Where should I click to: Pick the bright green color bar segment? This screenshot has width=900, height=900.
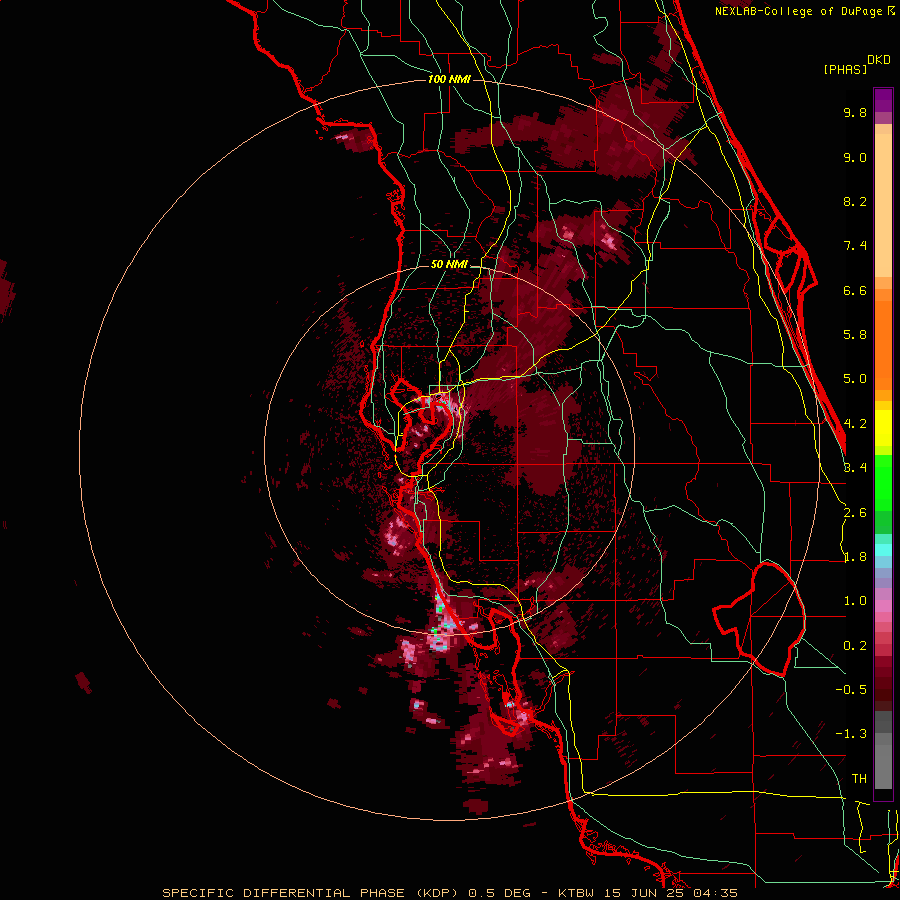coord(883,483)
